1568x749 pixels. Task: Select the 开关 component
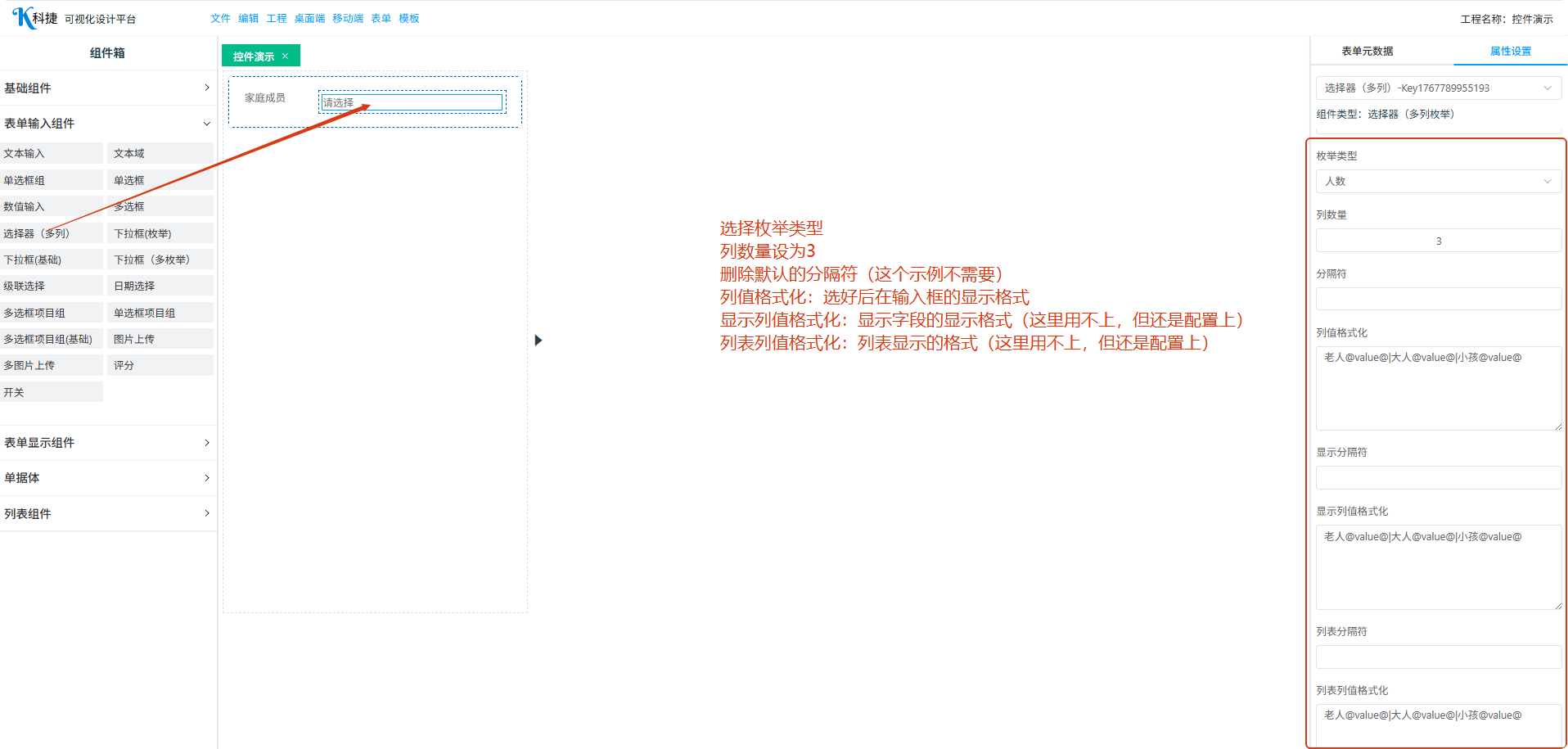point(52,392)
